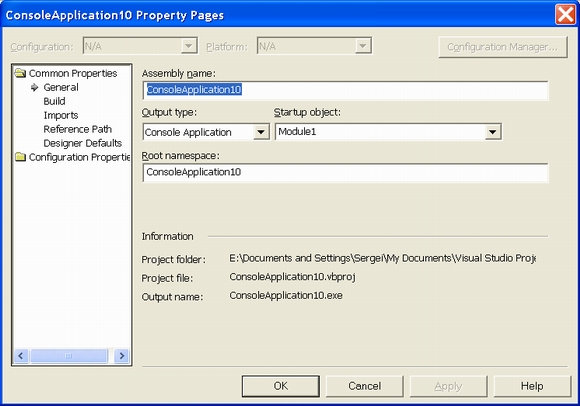The width and height of the screenshot is (580, 406).
Task: Select the Build page in tree
Action: tap(54, 101)
